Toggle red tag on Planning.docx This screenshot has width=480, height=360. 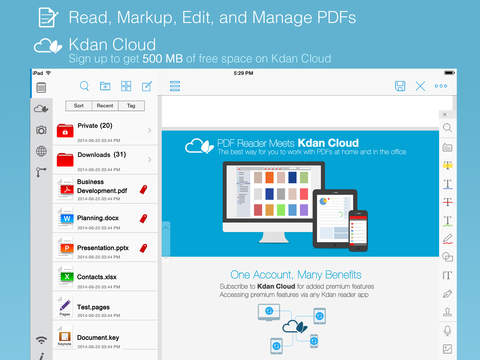143,218
